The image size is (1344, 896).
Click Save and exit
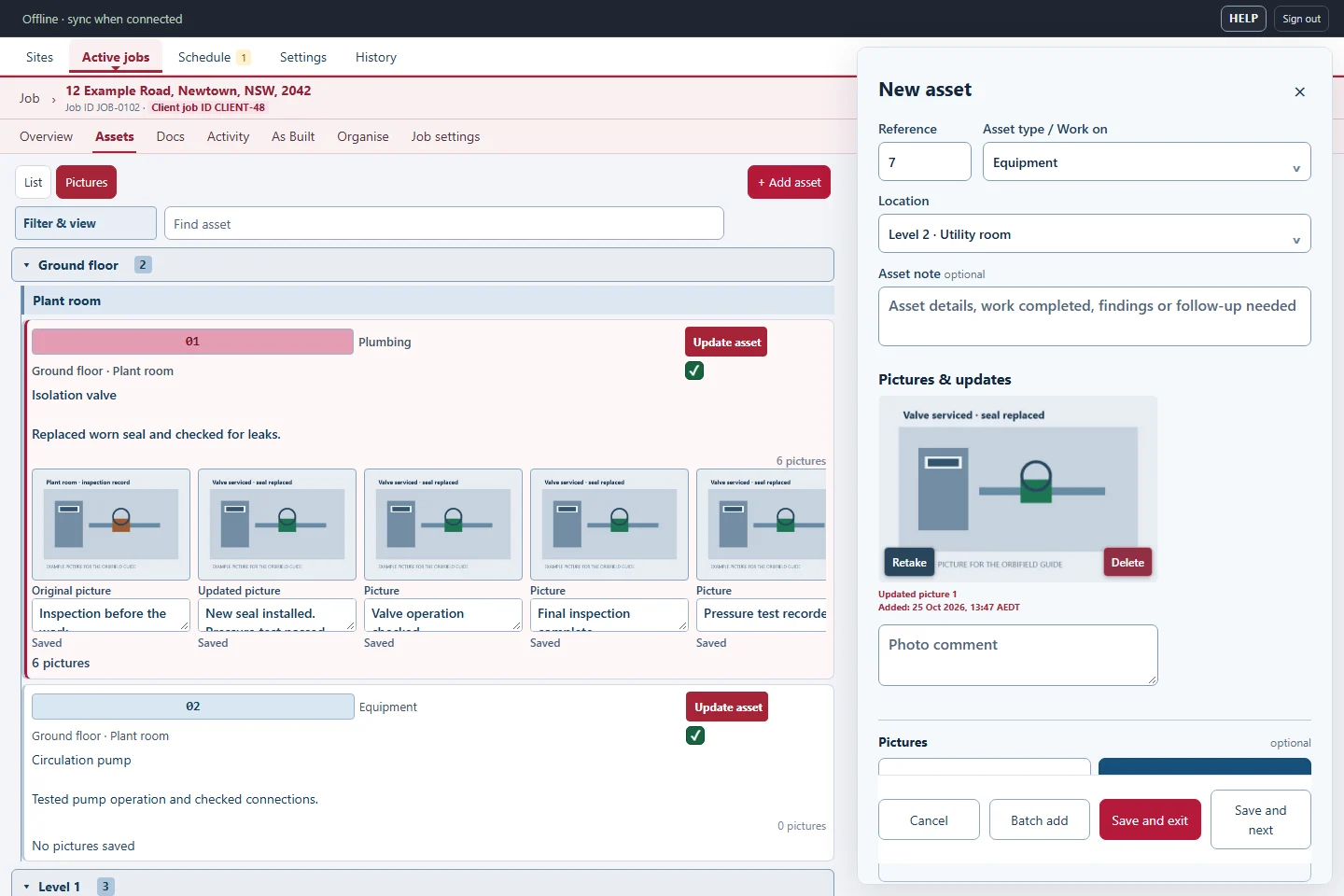tap(1150, 819)
